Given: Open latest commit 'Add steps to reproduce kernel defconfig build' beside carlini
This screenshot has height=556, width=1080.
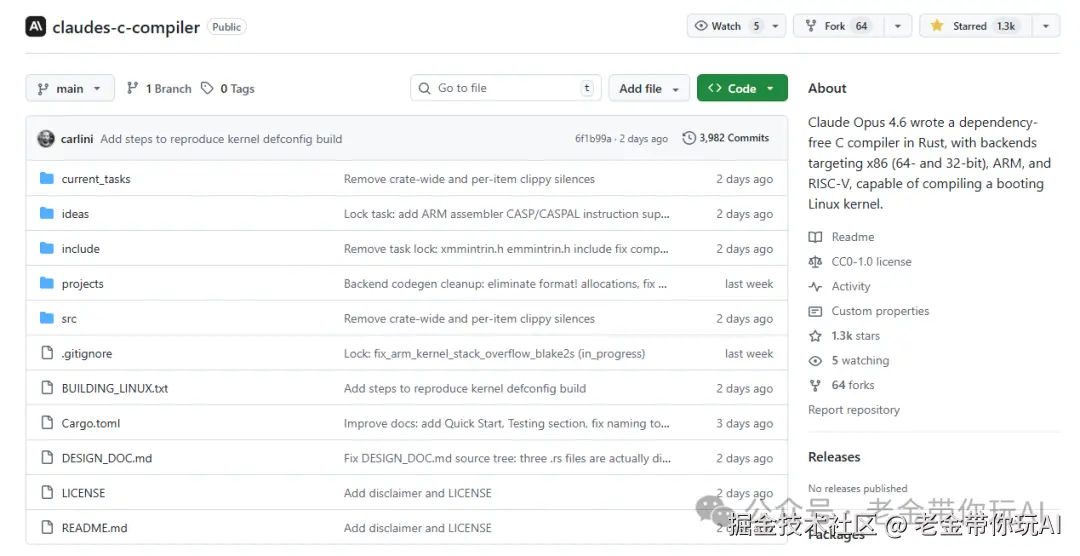Looking at the screenshot, I should coord(221,138).
